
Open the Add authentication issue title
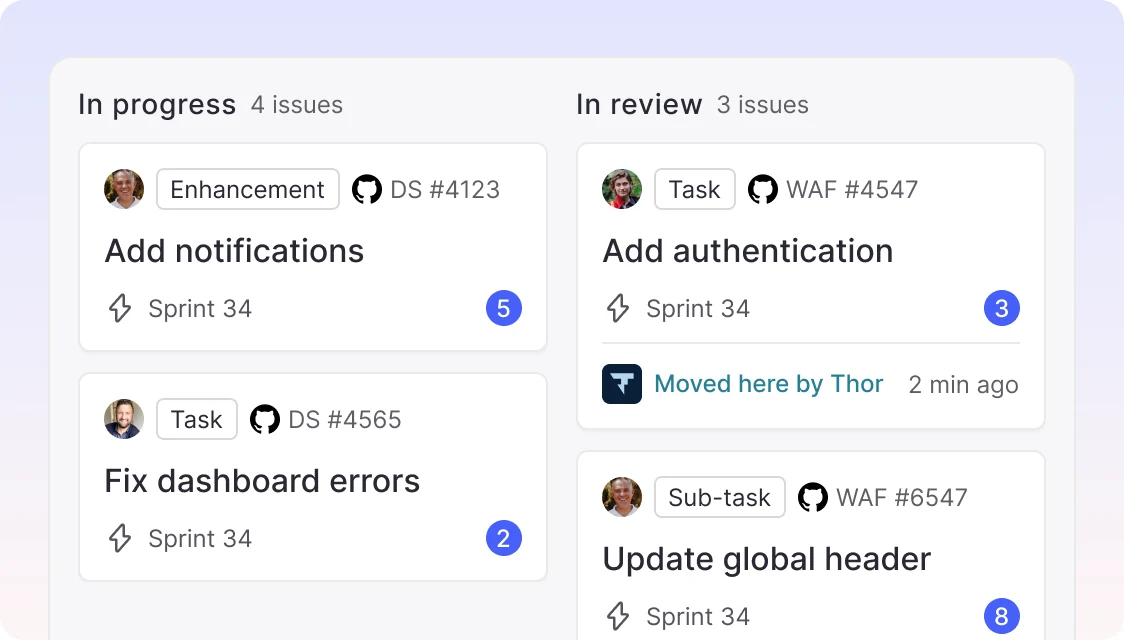point(748,251)
